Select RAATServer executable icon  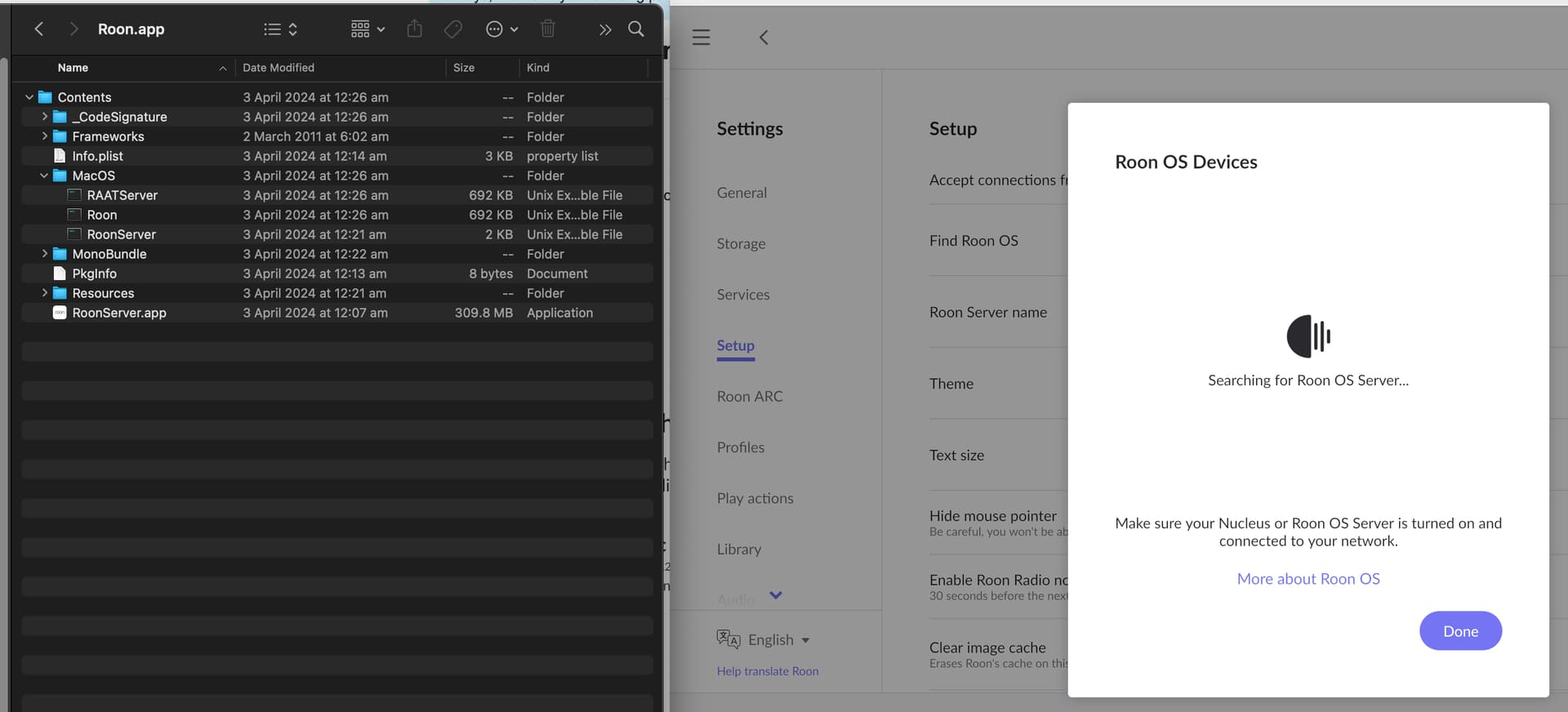74,195
